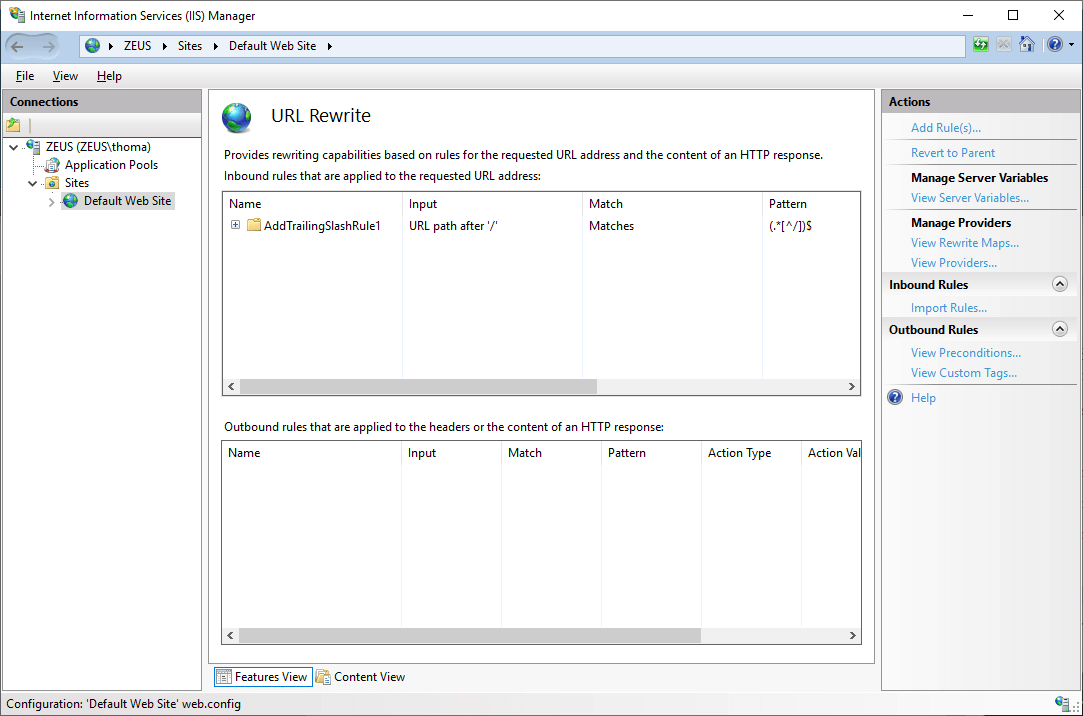Viewport: 1083px width, 716px height.
Task: Collapse the Inbound Rules section
Action: (1060, 284)
